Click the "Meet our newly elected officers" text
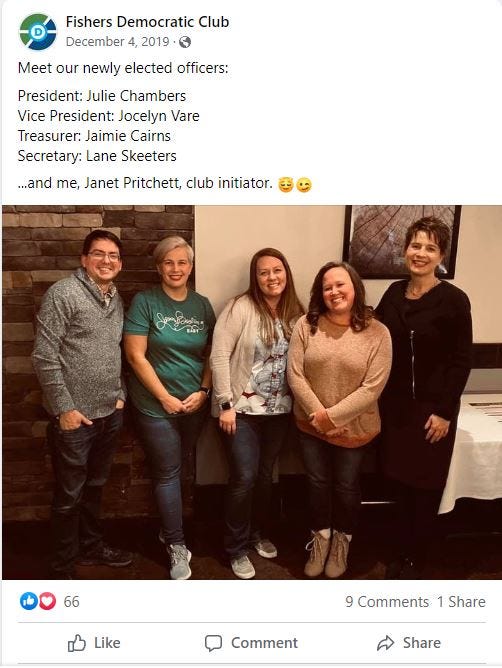 (x=123, y=68)
